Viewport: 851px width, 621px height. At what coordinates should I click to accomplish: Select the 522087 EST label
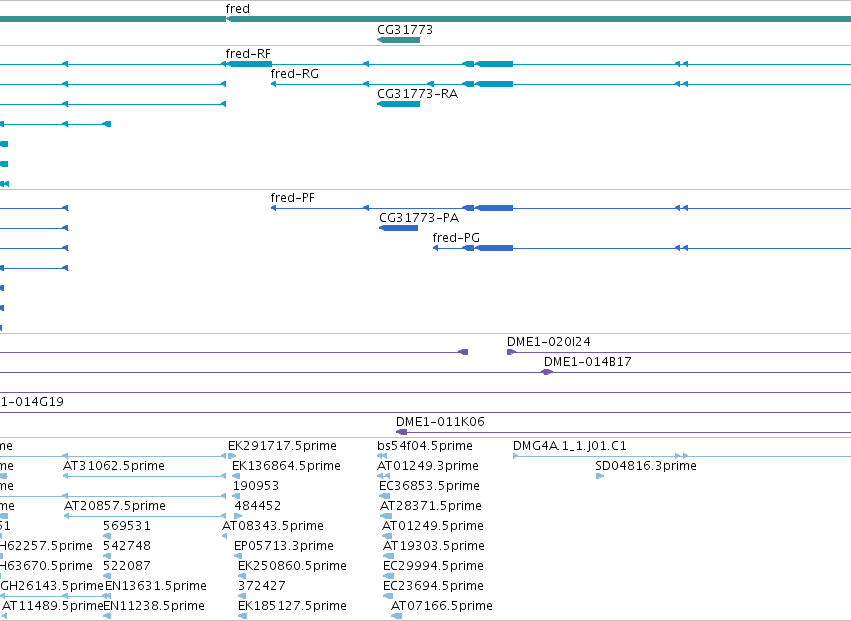click(126, 566)
